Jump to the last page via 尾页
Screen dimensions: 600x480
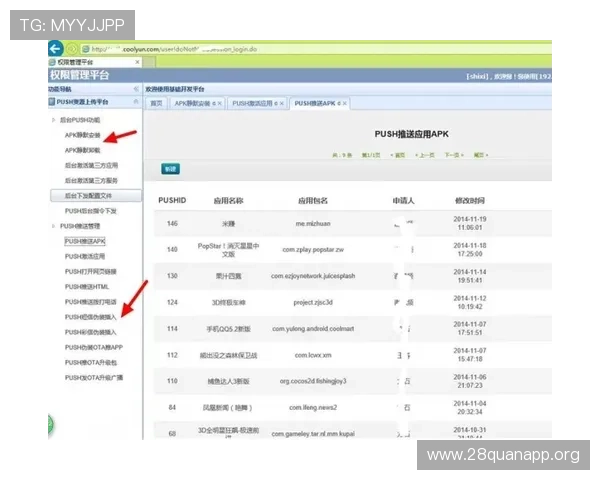(x=481, y=155)
